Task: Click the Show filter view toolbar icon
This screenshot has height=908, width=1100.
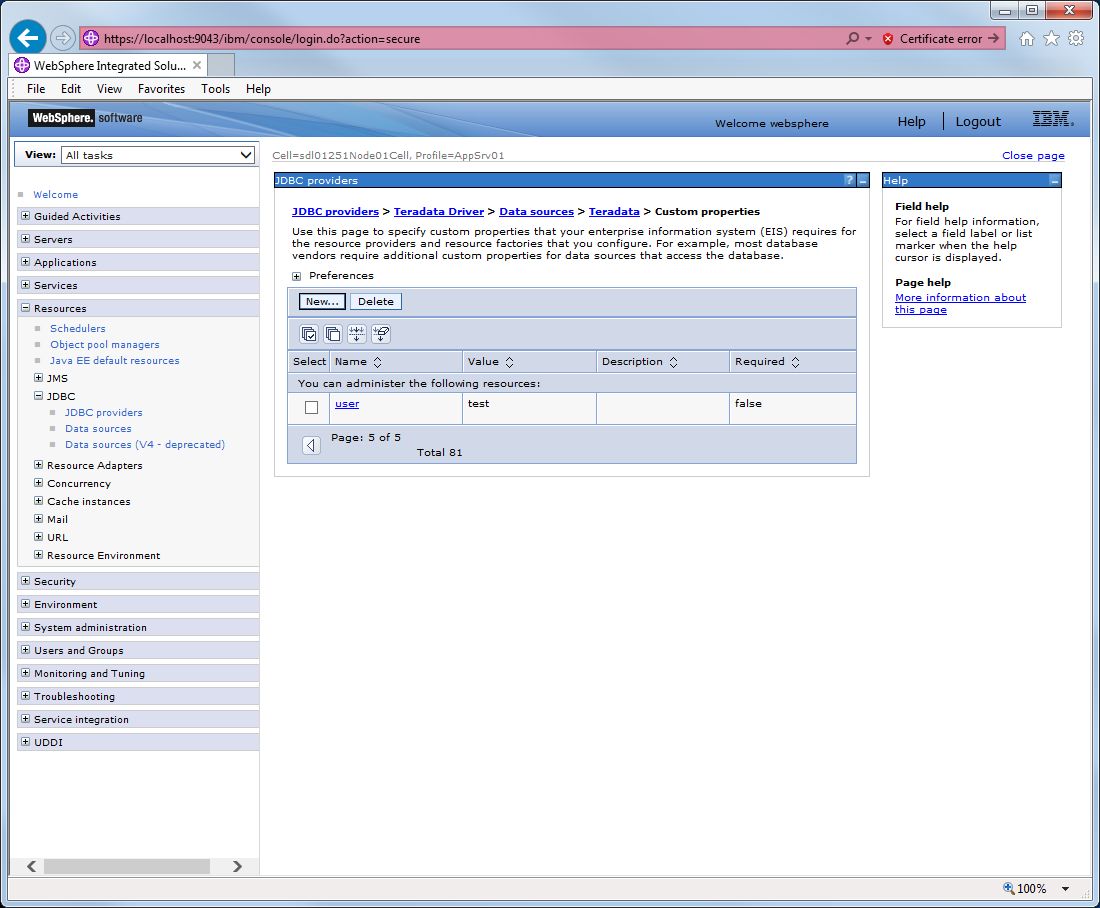Action: pyautogui.click(x=356, y=334)
